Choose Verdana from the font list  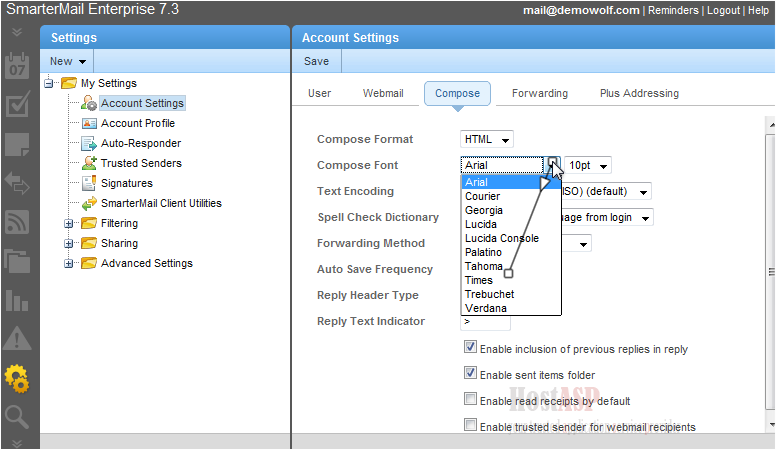pos(511,308)
